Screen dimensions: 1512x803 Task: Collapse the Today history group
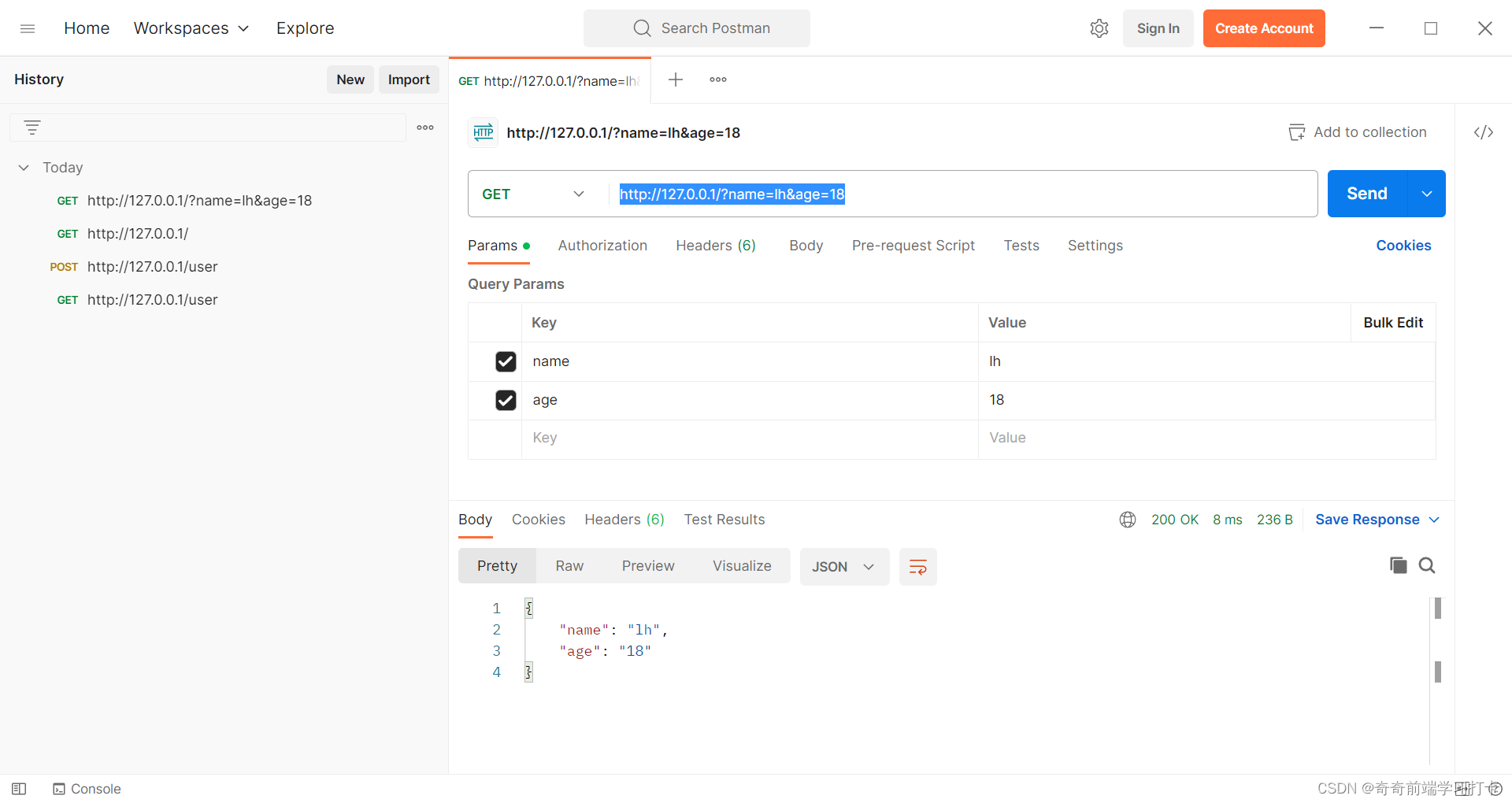(x=24, y=168)
